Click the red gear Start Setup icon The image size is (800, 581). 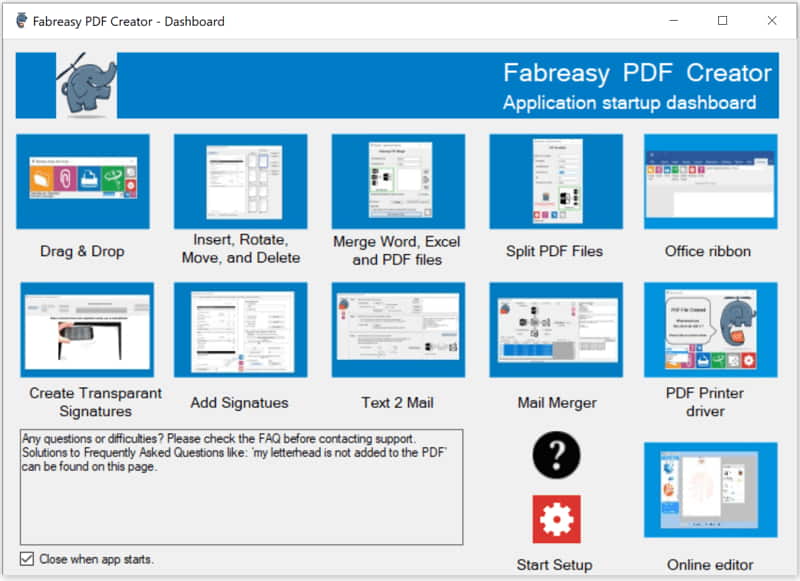556,519
